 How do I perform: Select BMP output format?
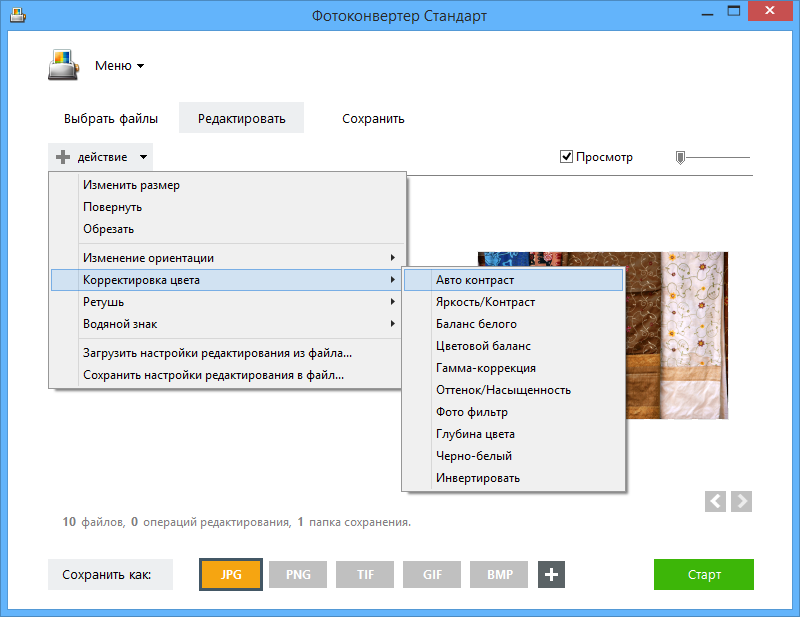pos(499,574)
